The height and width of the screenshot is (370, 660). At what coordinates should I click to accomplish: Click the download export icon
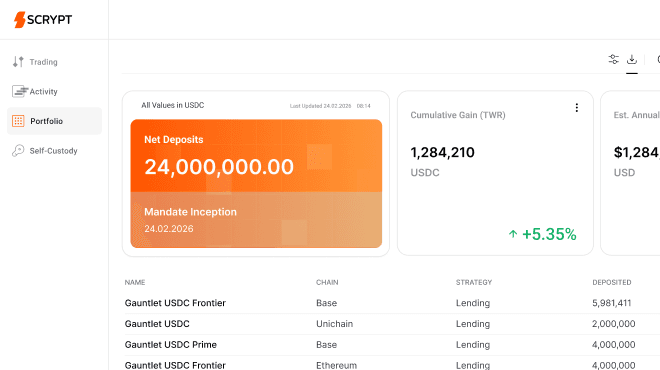point(632,59)
